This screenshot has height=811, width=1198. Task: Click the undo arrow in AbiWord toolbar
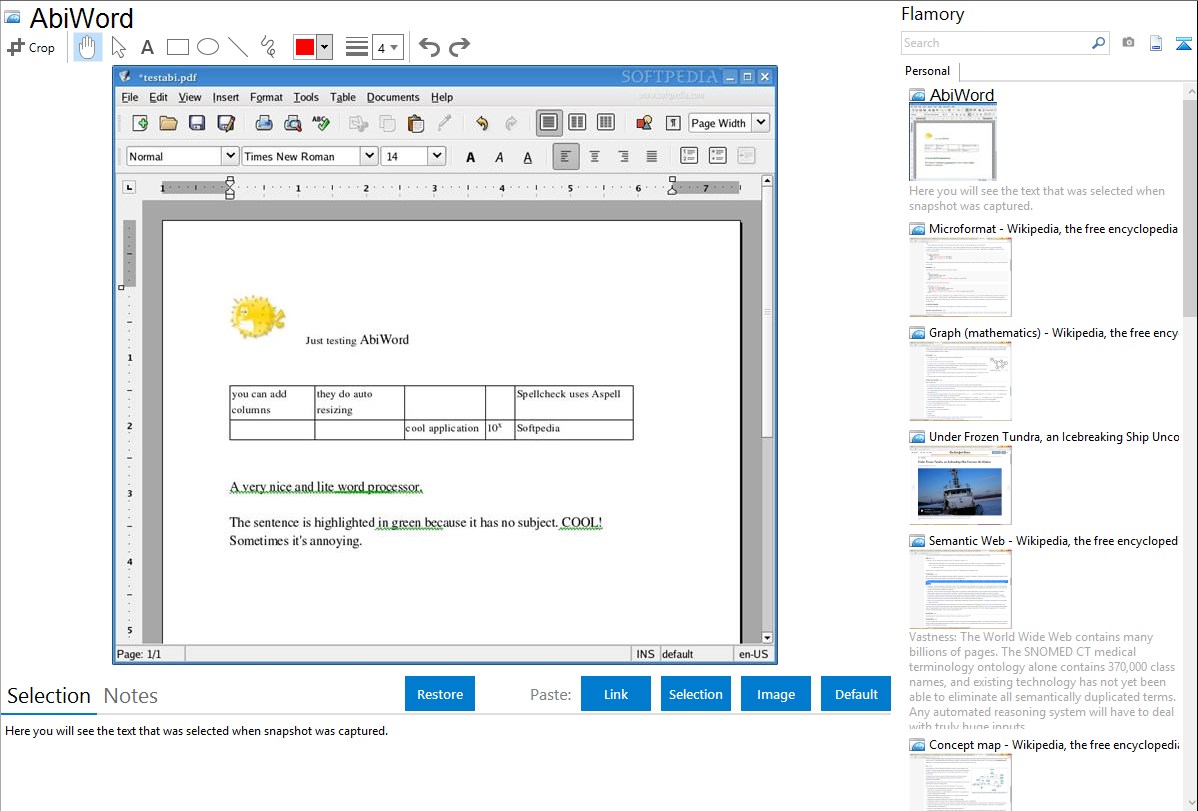click(x=482, y=123)
